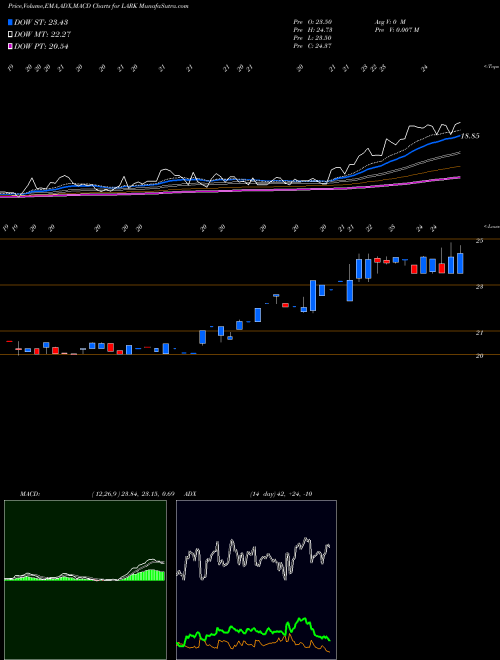Click the Tops marker label at right

[x=492, y=67]
